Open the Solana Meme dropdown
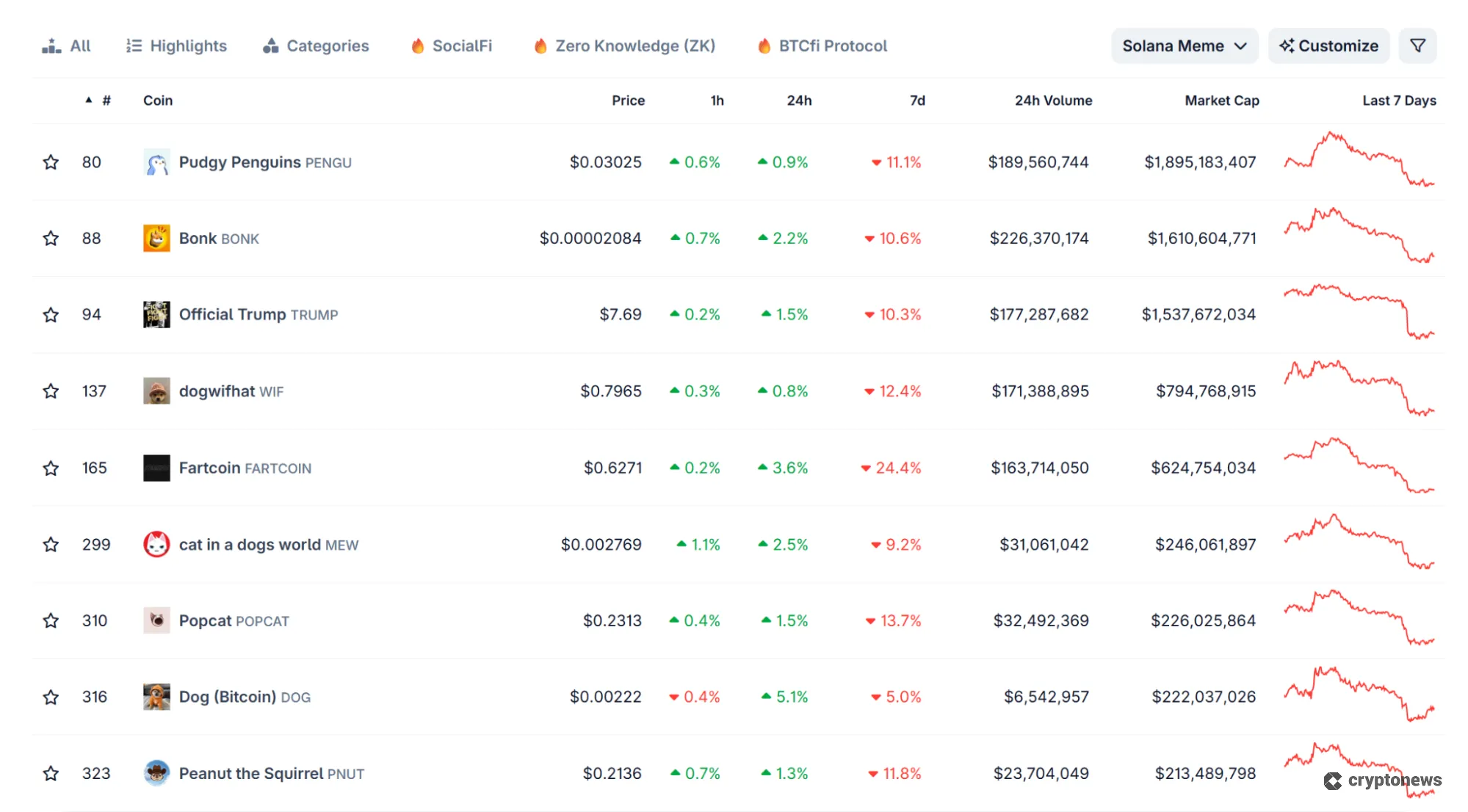The image size is (1468, 812). pos(1183,46)
